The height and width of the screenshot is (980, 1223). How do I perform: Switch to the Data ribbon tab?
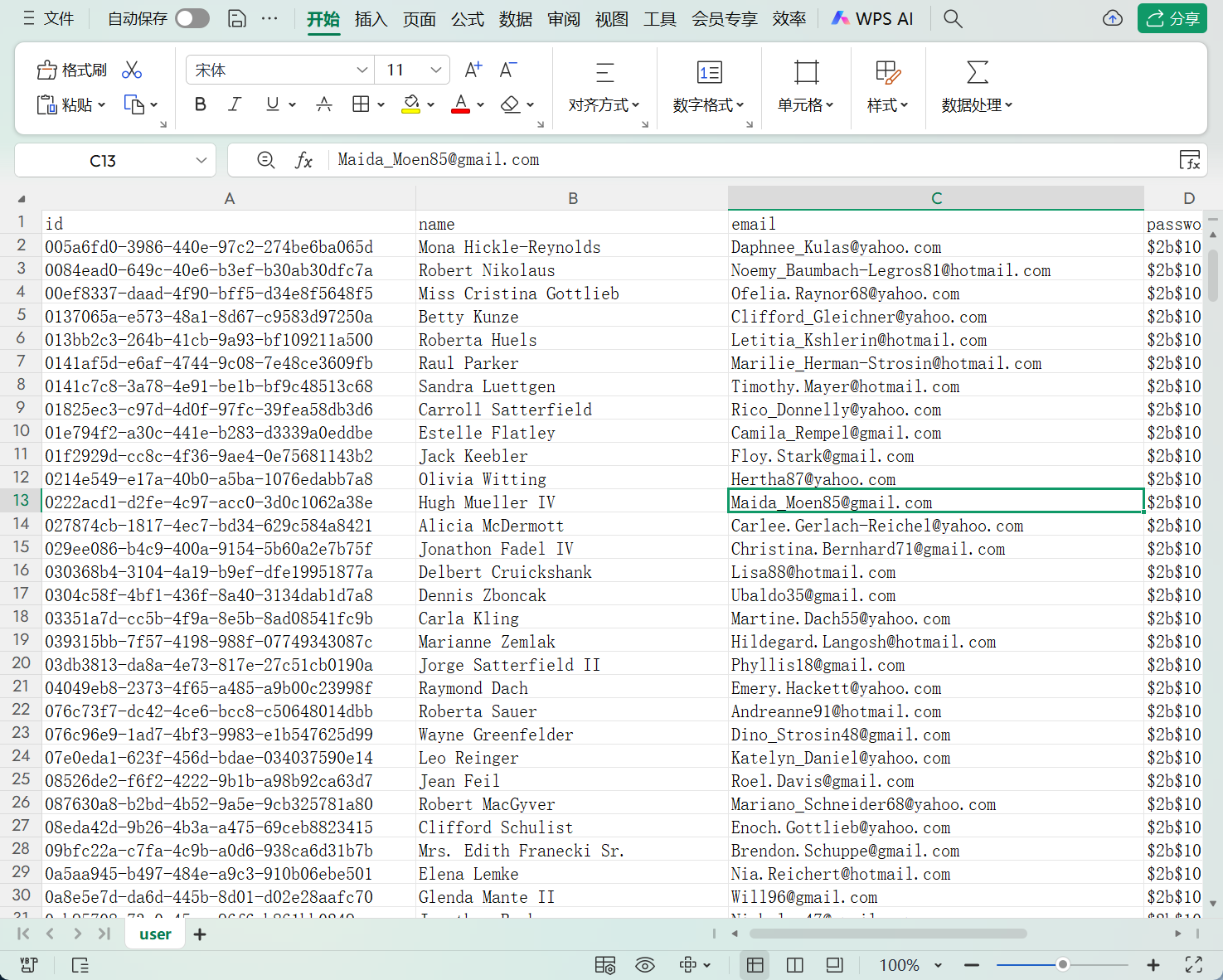click(x=515, y=19)
